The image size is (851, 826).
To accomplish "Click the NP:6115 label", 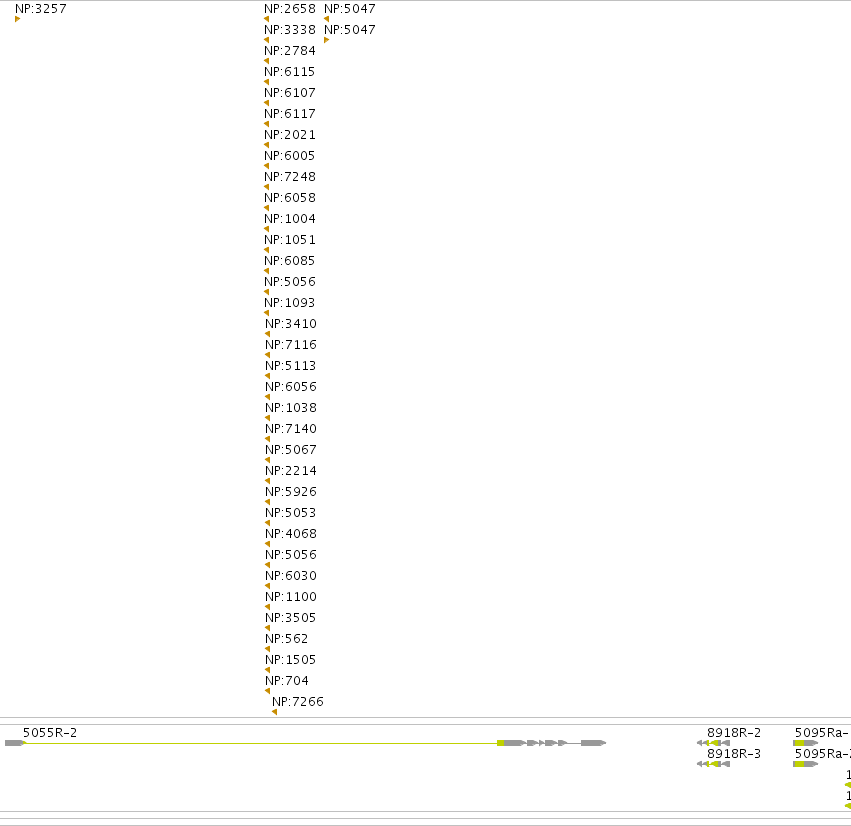I will [290, 72].
